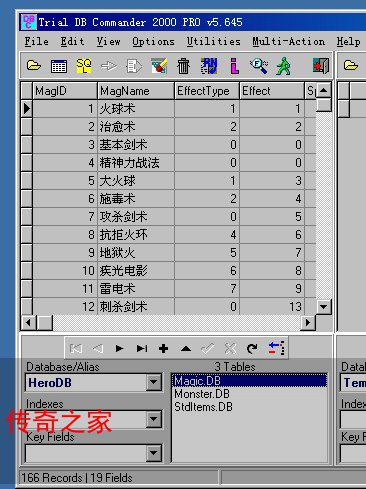
Task: Insert new record with plus button
Action: [x=163, y=349]
